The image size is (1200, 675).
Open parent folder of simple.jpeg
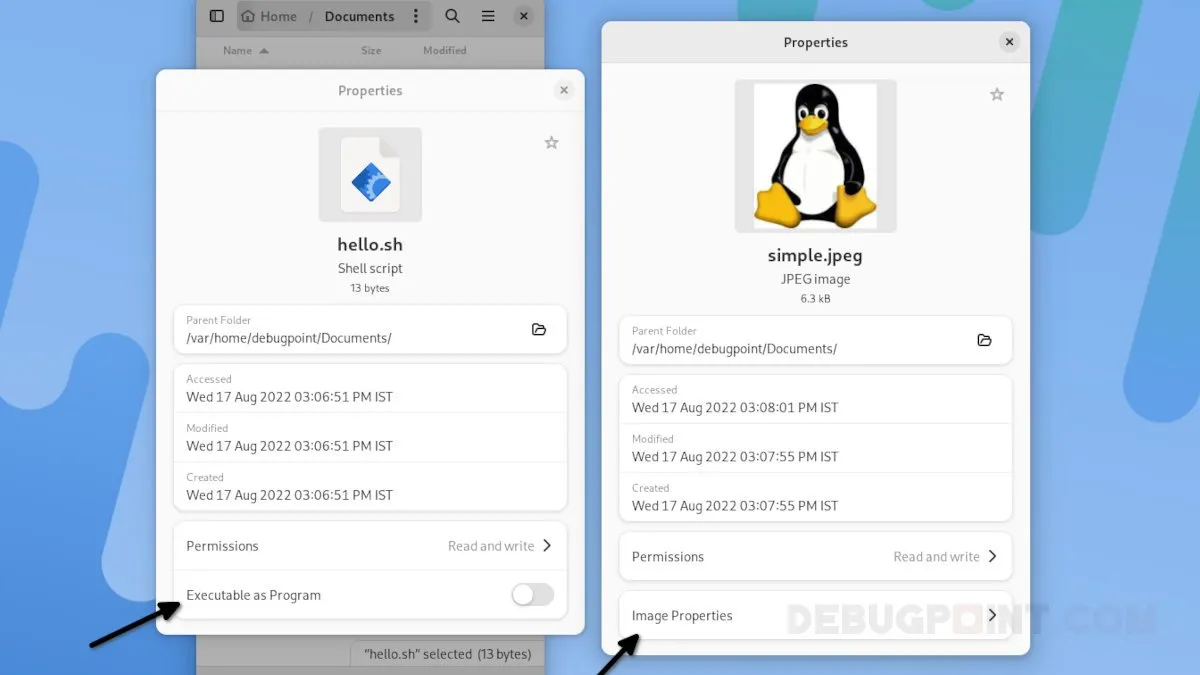[x=984, y=340]
